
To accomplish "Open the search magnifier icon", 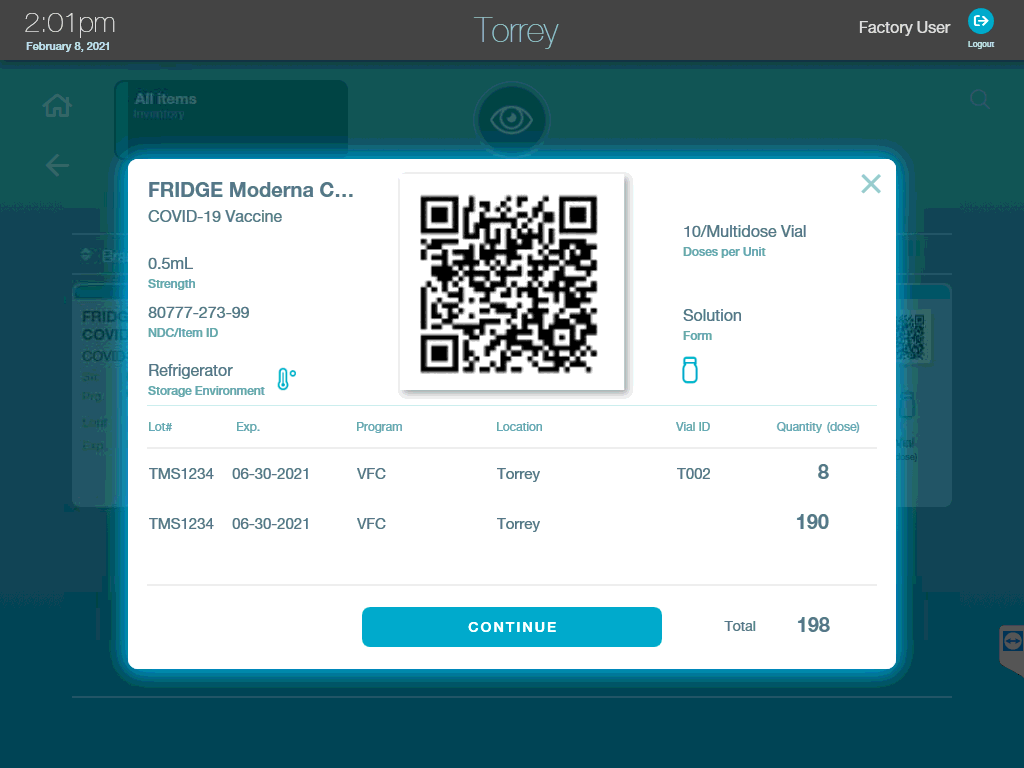I will pos(980,100).
